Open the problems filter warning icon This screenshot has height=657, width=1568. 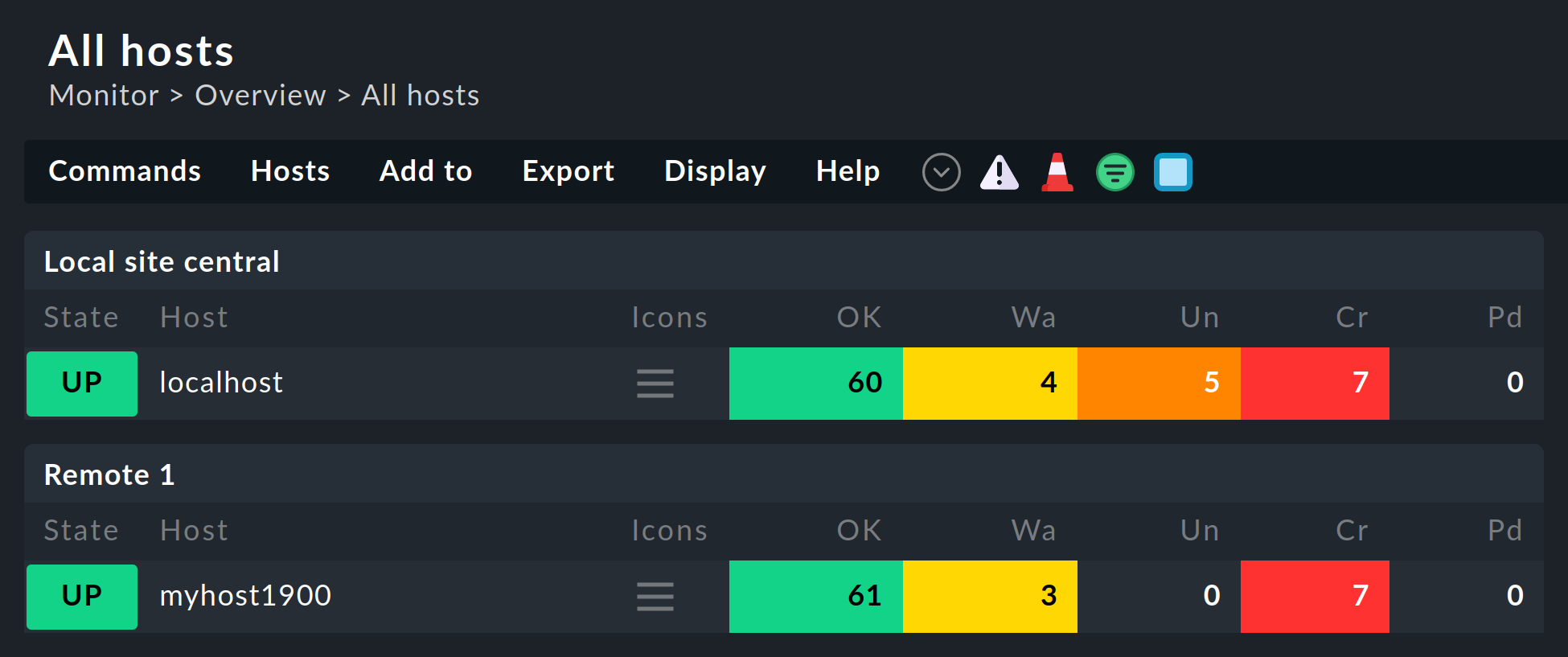pos(999,171)
